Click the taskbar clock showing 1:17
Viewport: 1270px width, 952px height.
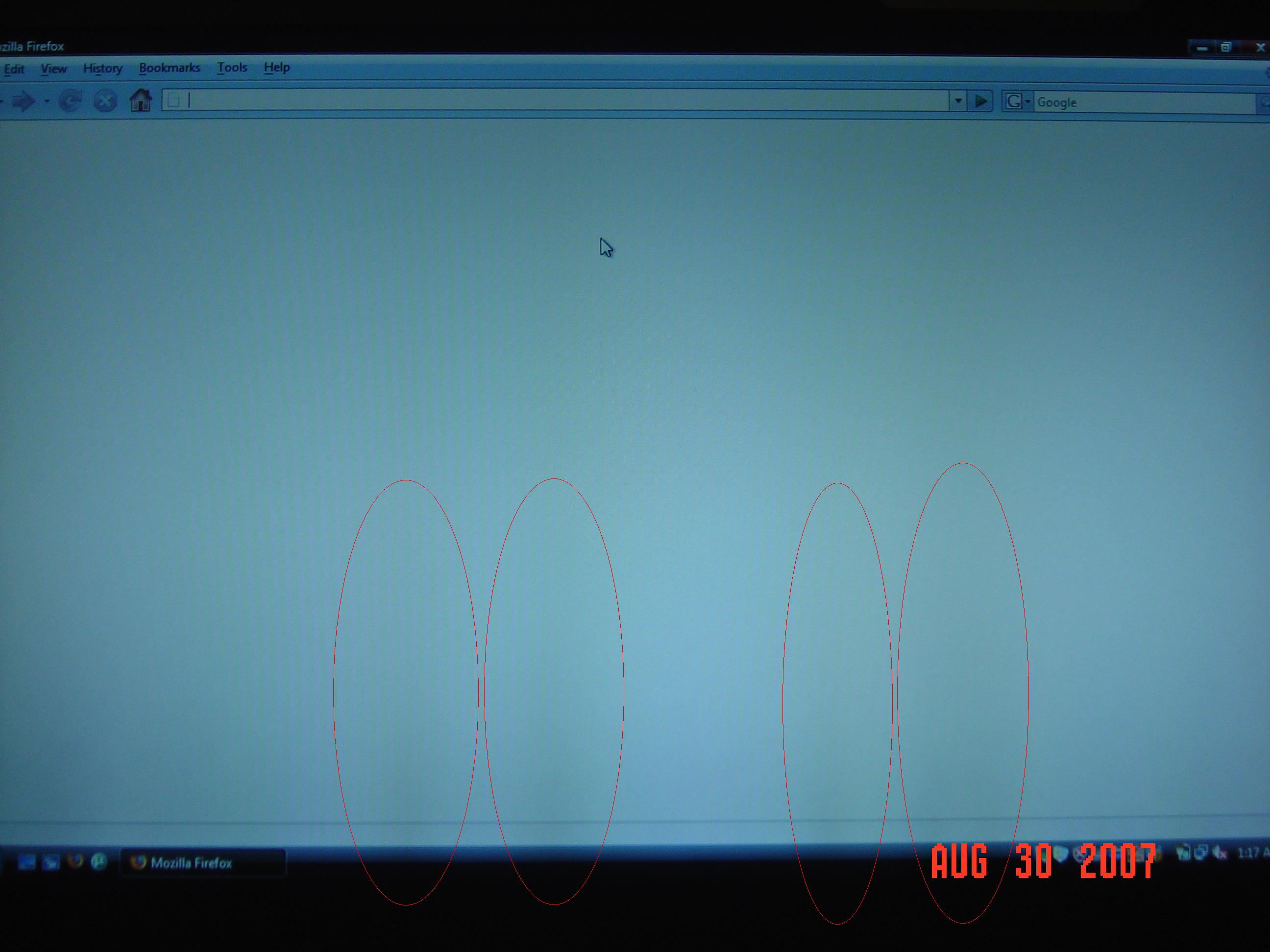[x=1253, y=853]
